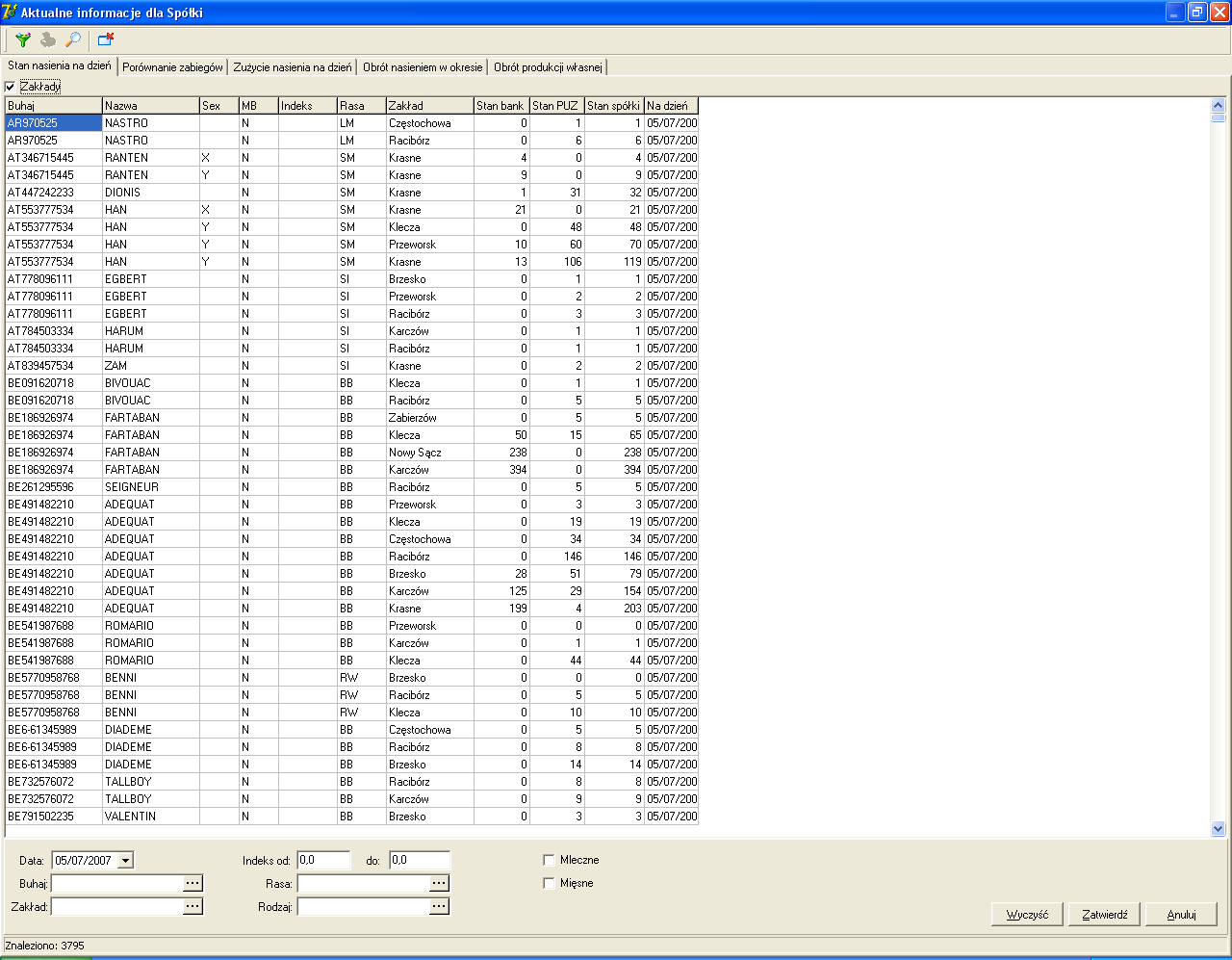Open the Rodzaj lookup ellipsis button
1232x960 pixels.
[439, 906]
